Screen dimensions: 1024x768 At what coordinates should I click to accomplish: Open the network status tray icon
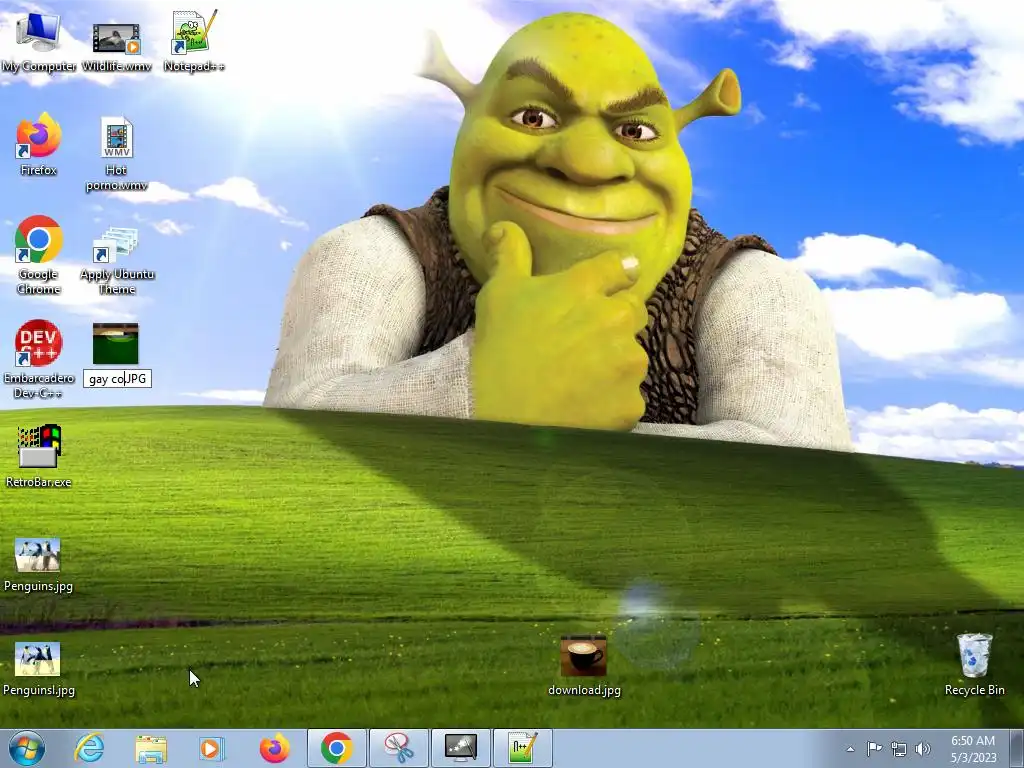(x=899, y=749)
